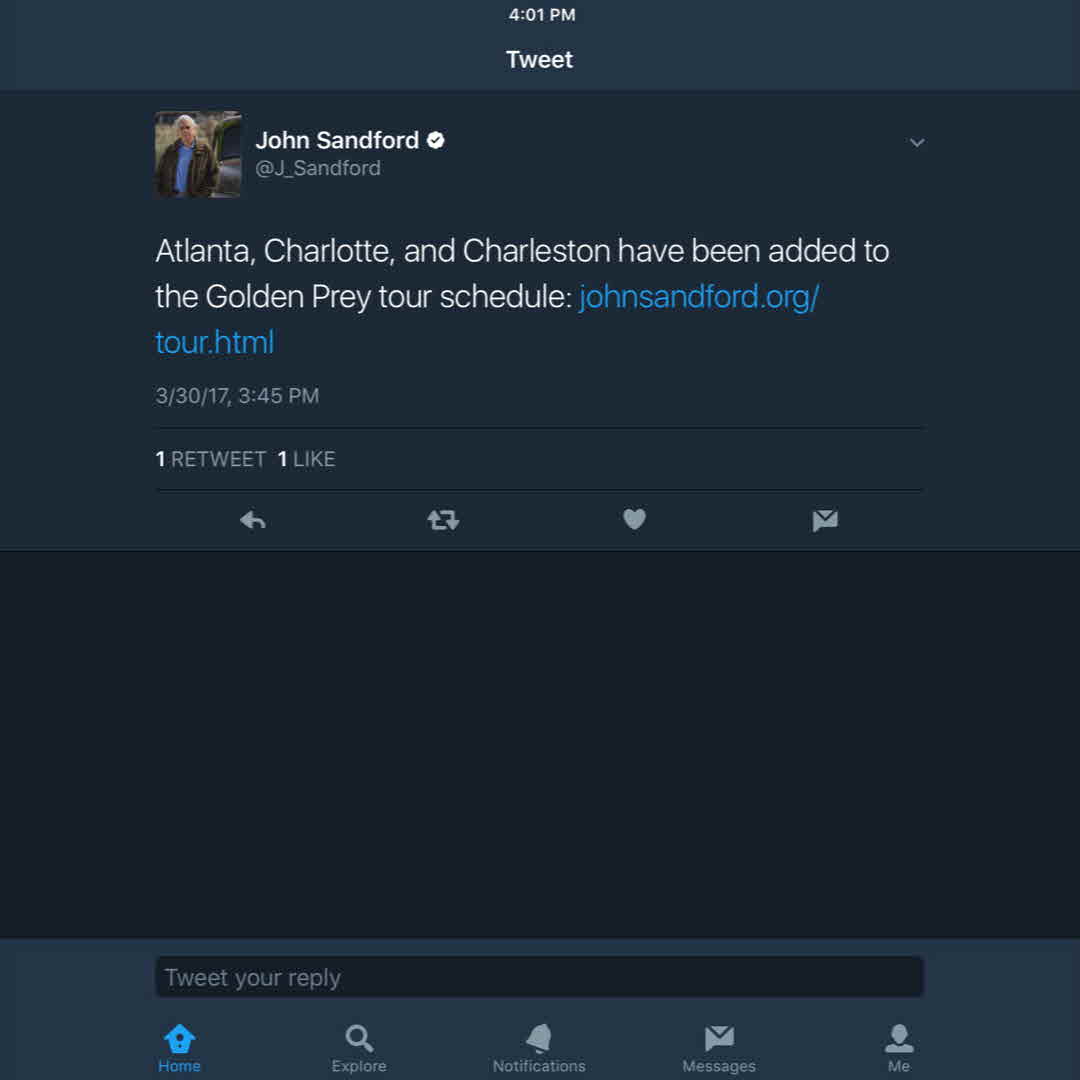Open the Explore search tab
The width and height of the screenshot is (1080, 1080).
(359, 1046)
